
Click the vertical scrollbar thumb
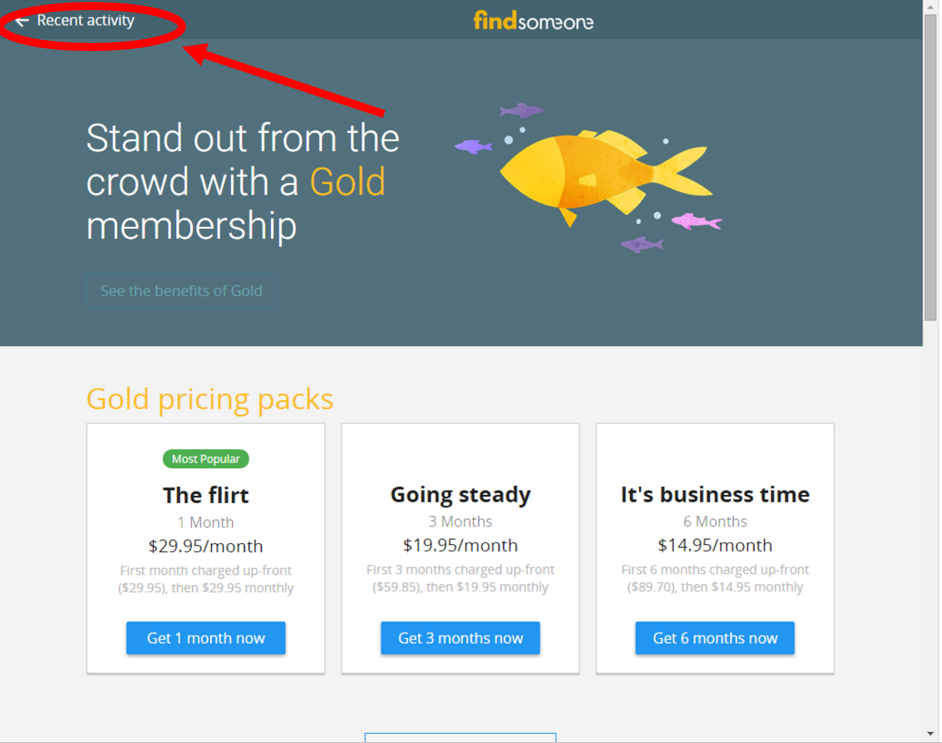pyautogui.click(x=931, y=170)
